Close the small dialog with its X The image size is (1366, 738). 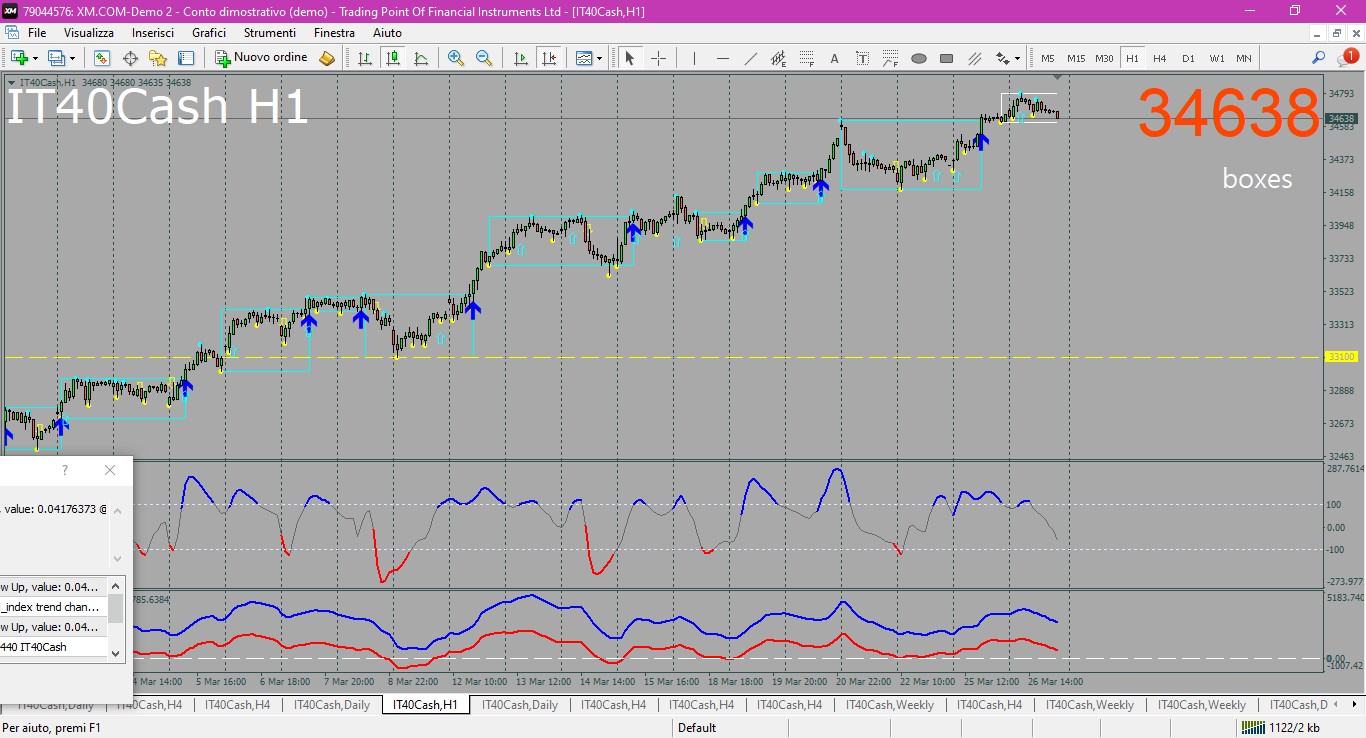(110, 470)
